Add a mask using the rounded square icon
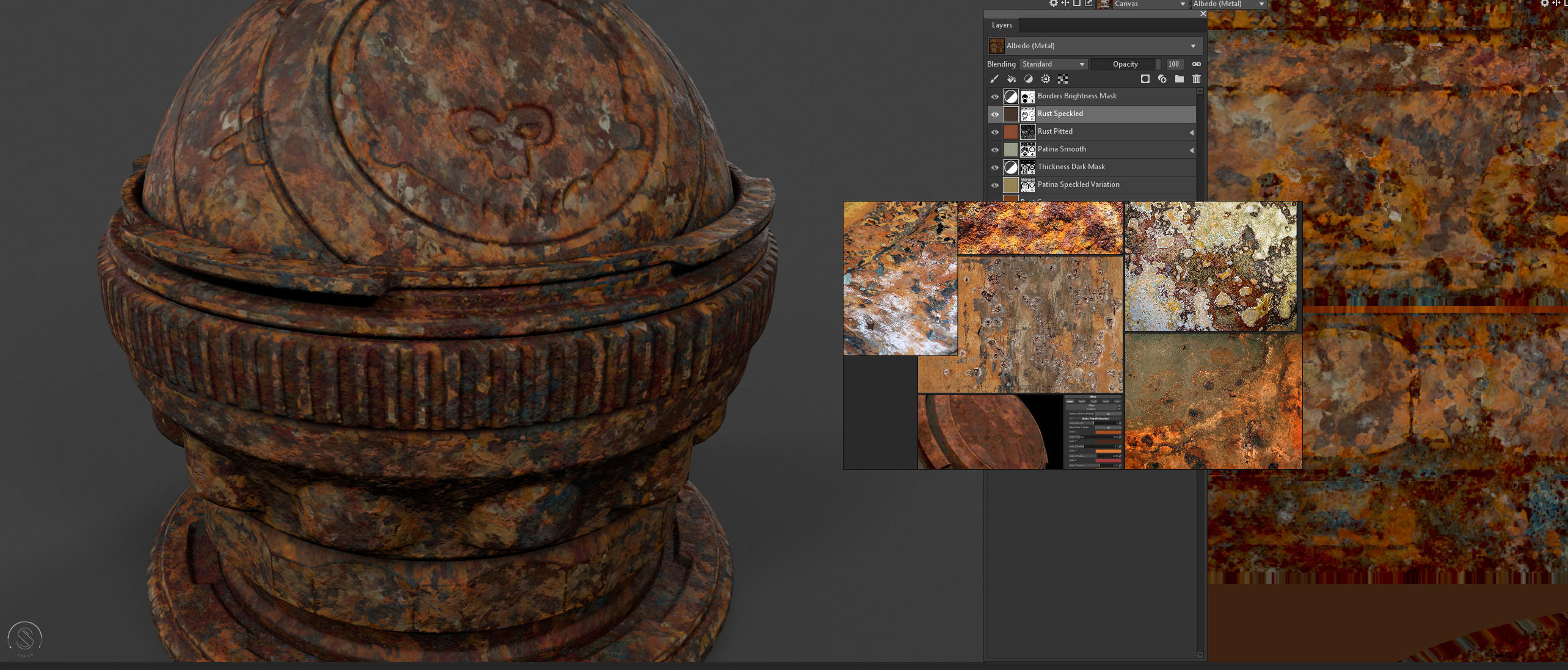Image resolution: width=1568 pixels, height=670 pixels. [1145, 79]
